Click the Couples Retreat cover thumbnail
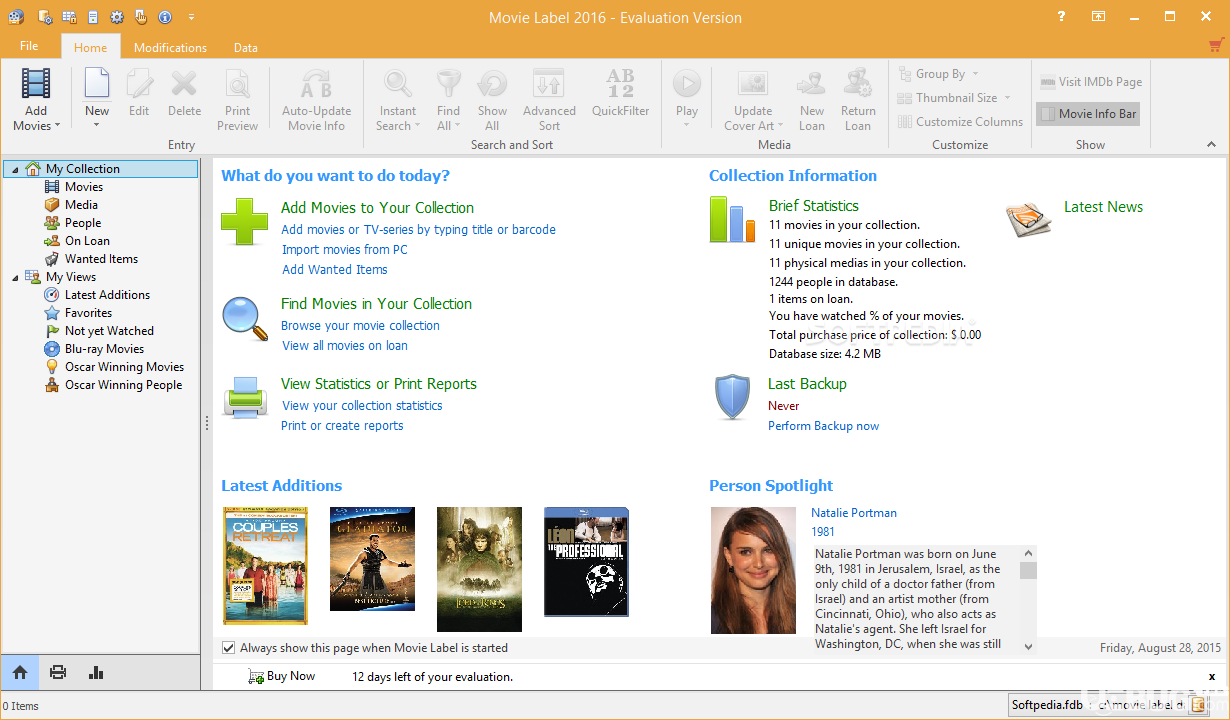The width and height of the screenshot is (1230, 720). pos(265,565)
